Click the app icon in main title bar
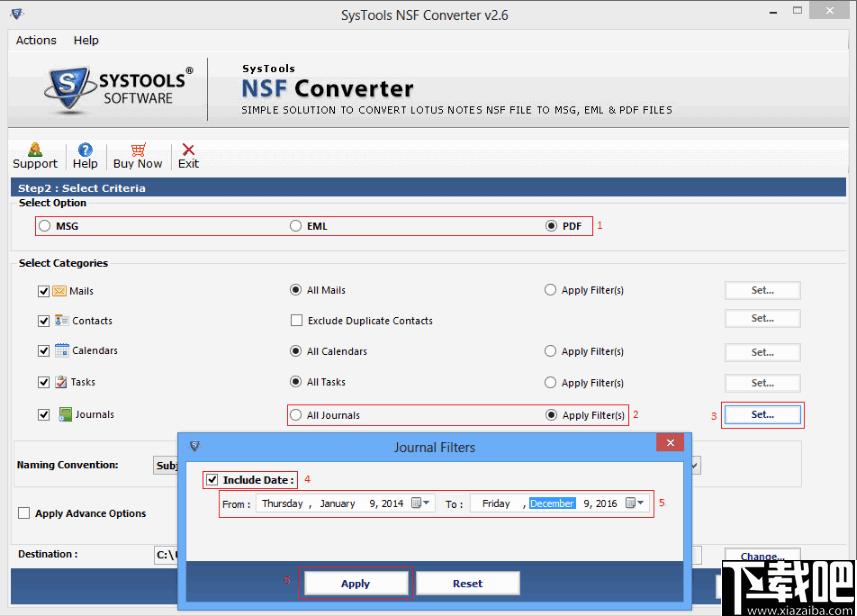Screen dimensions: 857x616 17,14
